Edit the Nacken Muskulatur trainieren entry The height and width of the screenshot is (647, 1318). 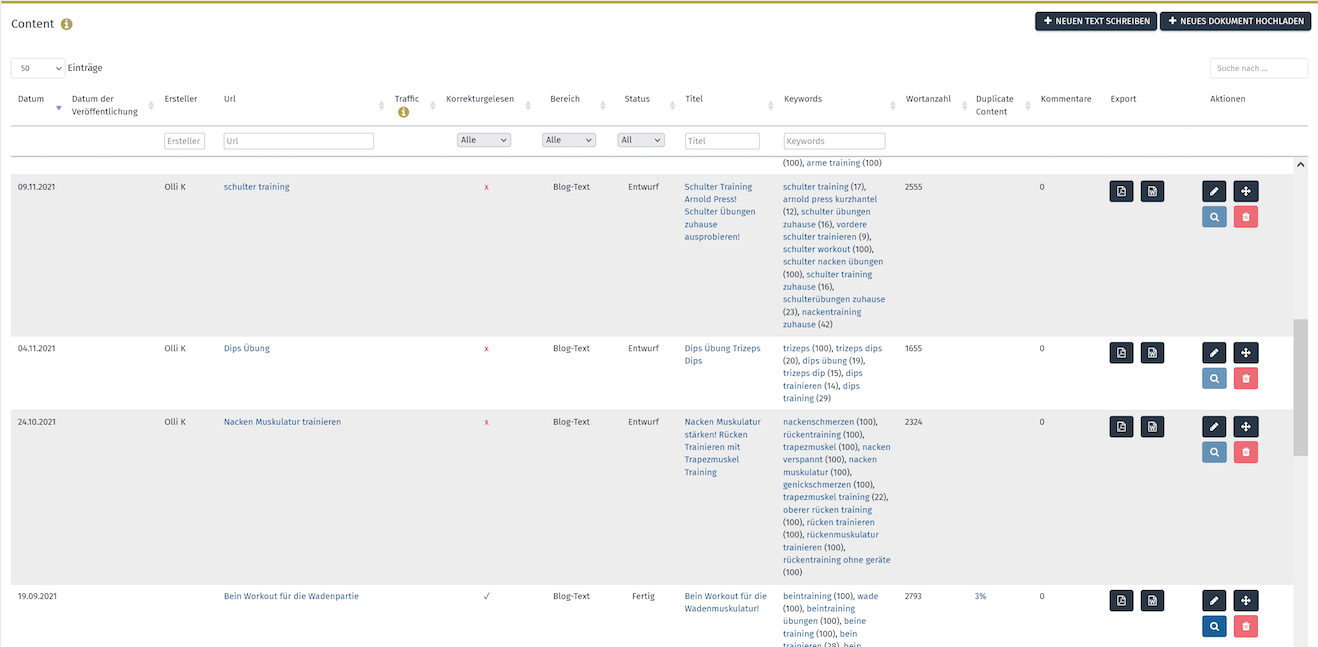[x=1214, y=426]
